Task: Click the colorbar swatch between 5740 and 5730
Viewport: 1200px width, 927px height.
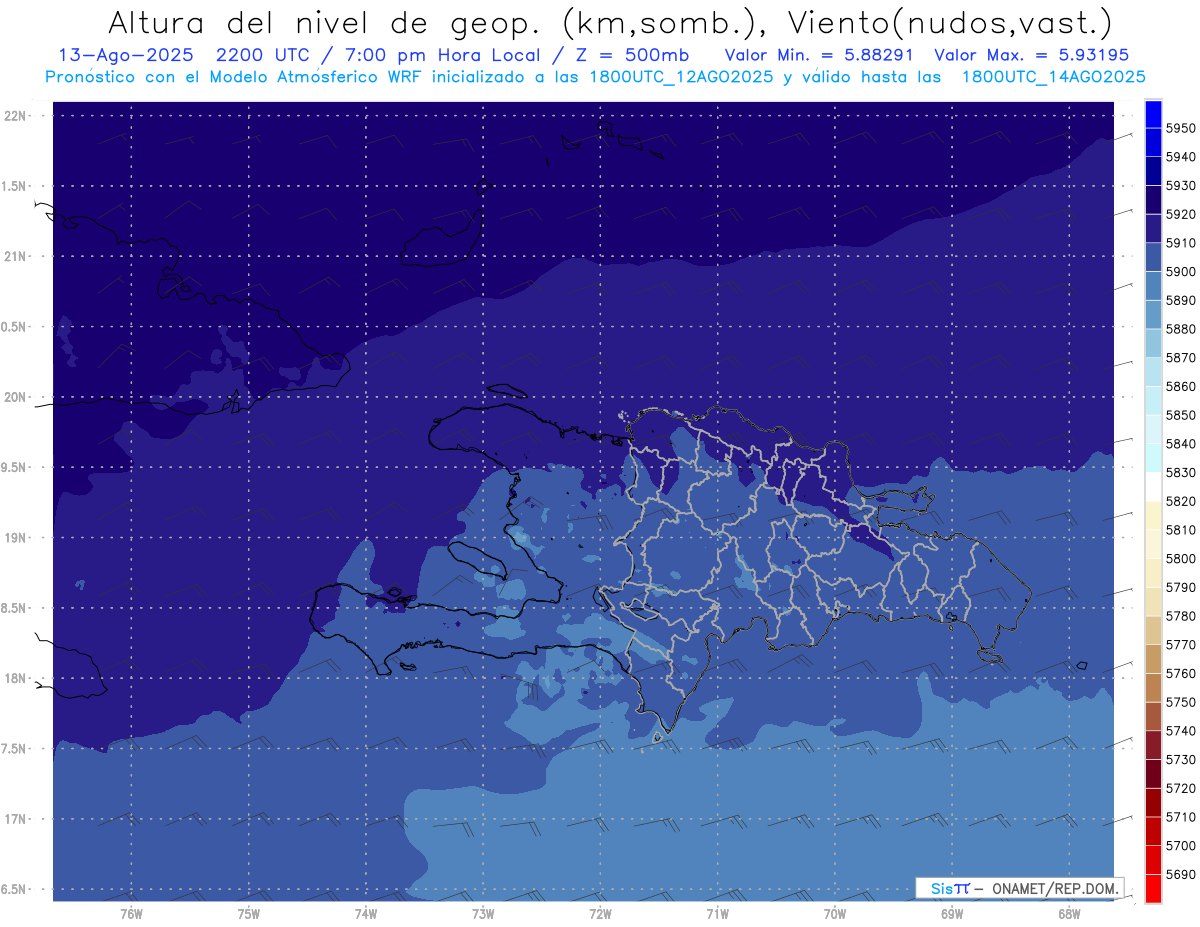Action: (x=1153, y=745)
